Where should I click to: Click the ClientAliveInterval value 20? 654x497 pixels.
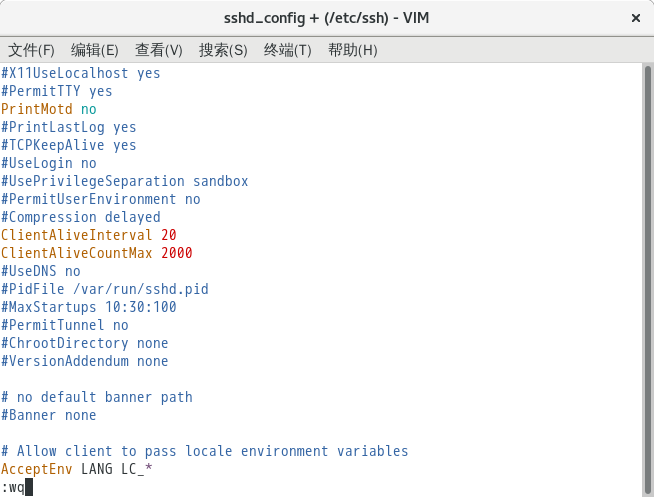click(x=168, y=235)
